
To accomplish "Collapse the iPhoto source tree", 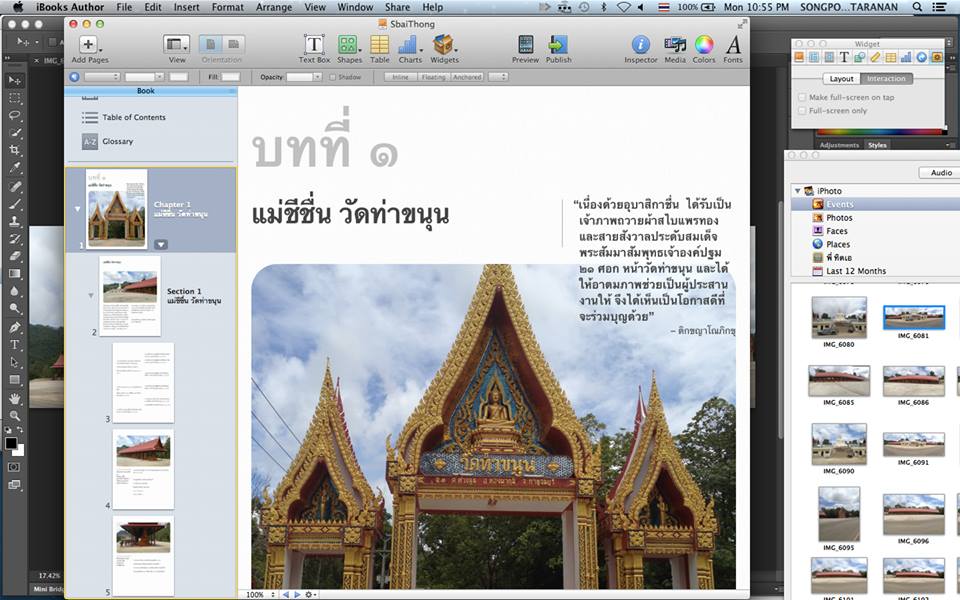I will click(x=797, y=191).
